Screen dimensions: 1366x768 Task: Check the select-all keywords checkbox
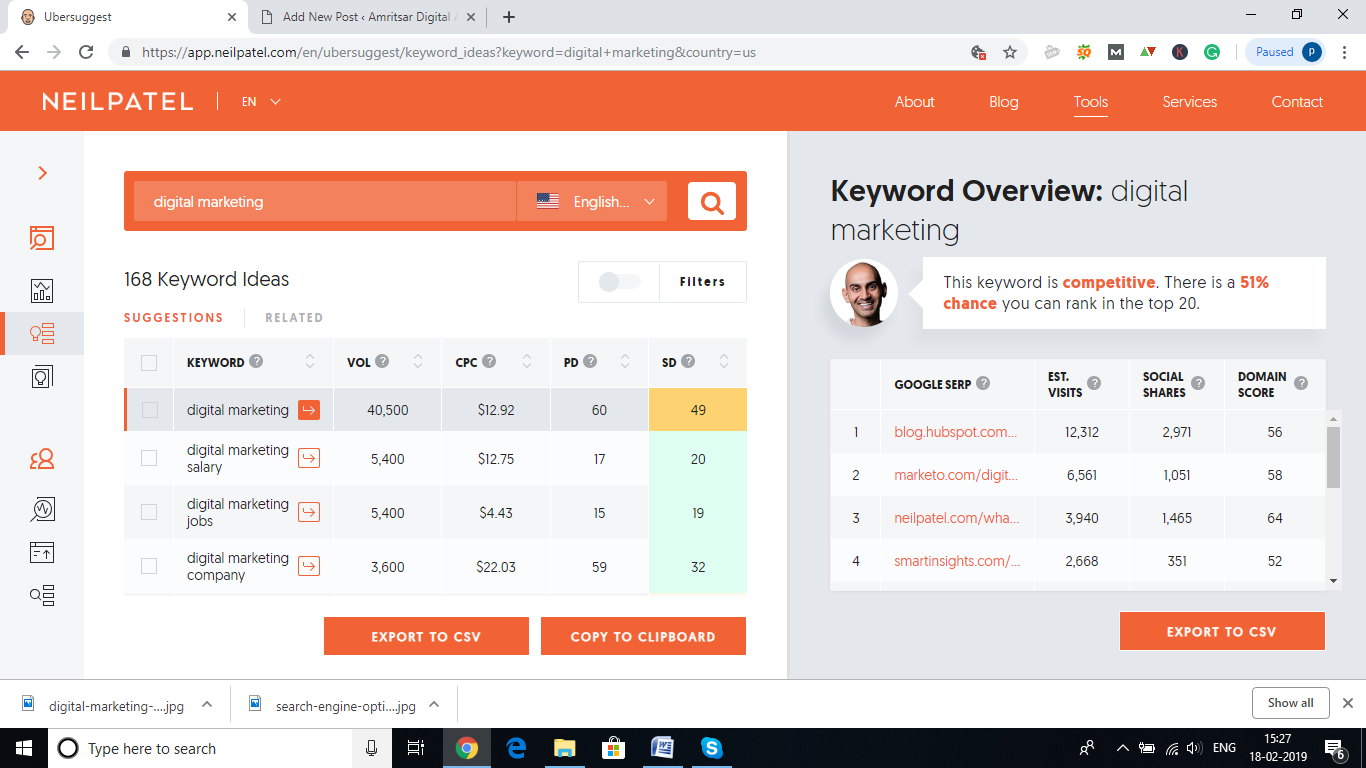coord(149,362)
